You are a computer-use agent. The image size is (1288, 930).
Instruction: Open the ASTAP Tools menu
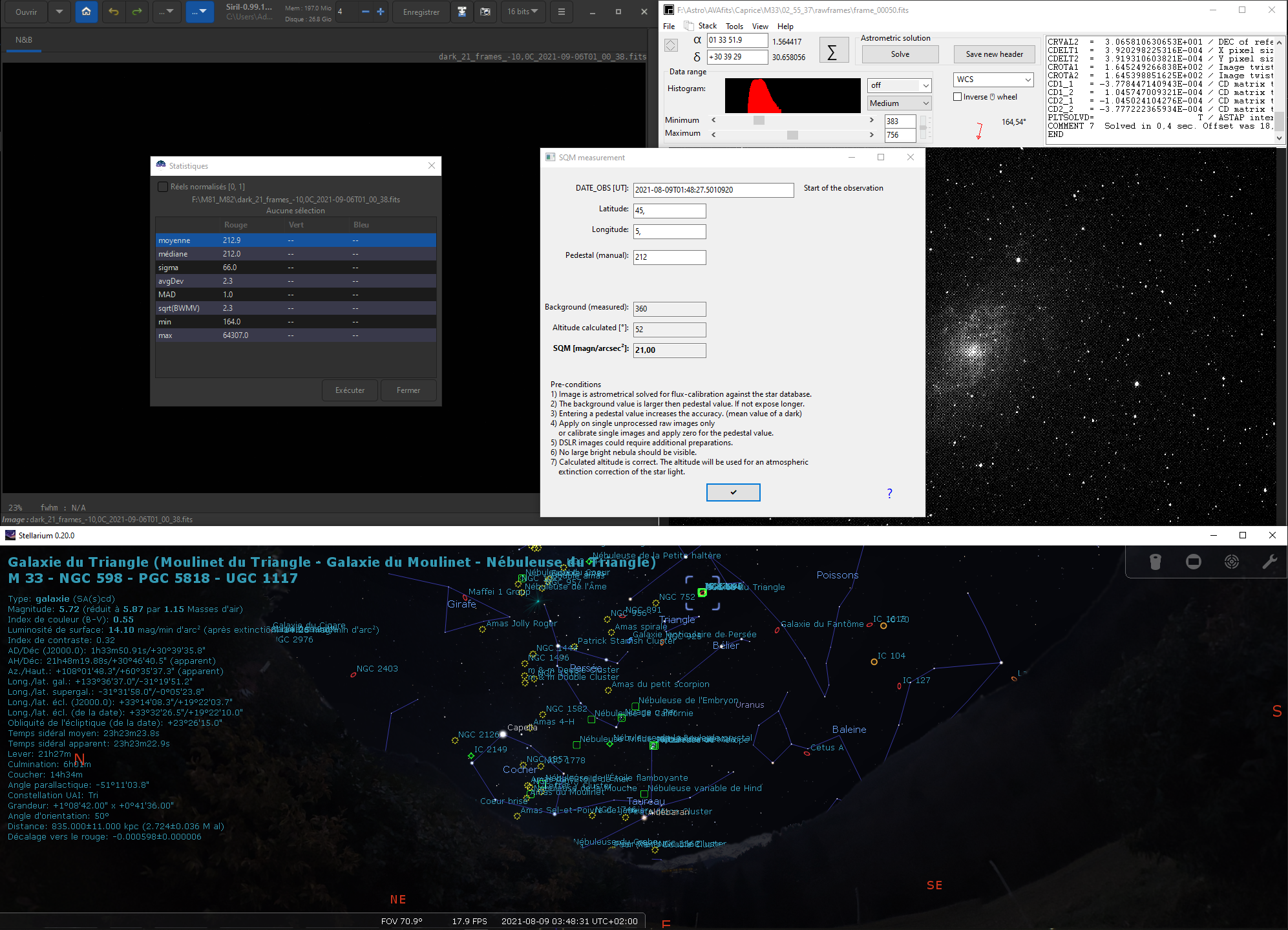[x=734, y=26]
